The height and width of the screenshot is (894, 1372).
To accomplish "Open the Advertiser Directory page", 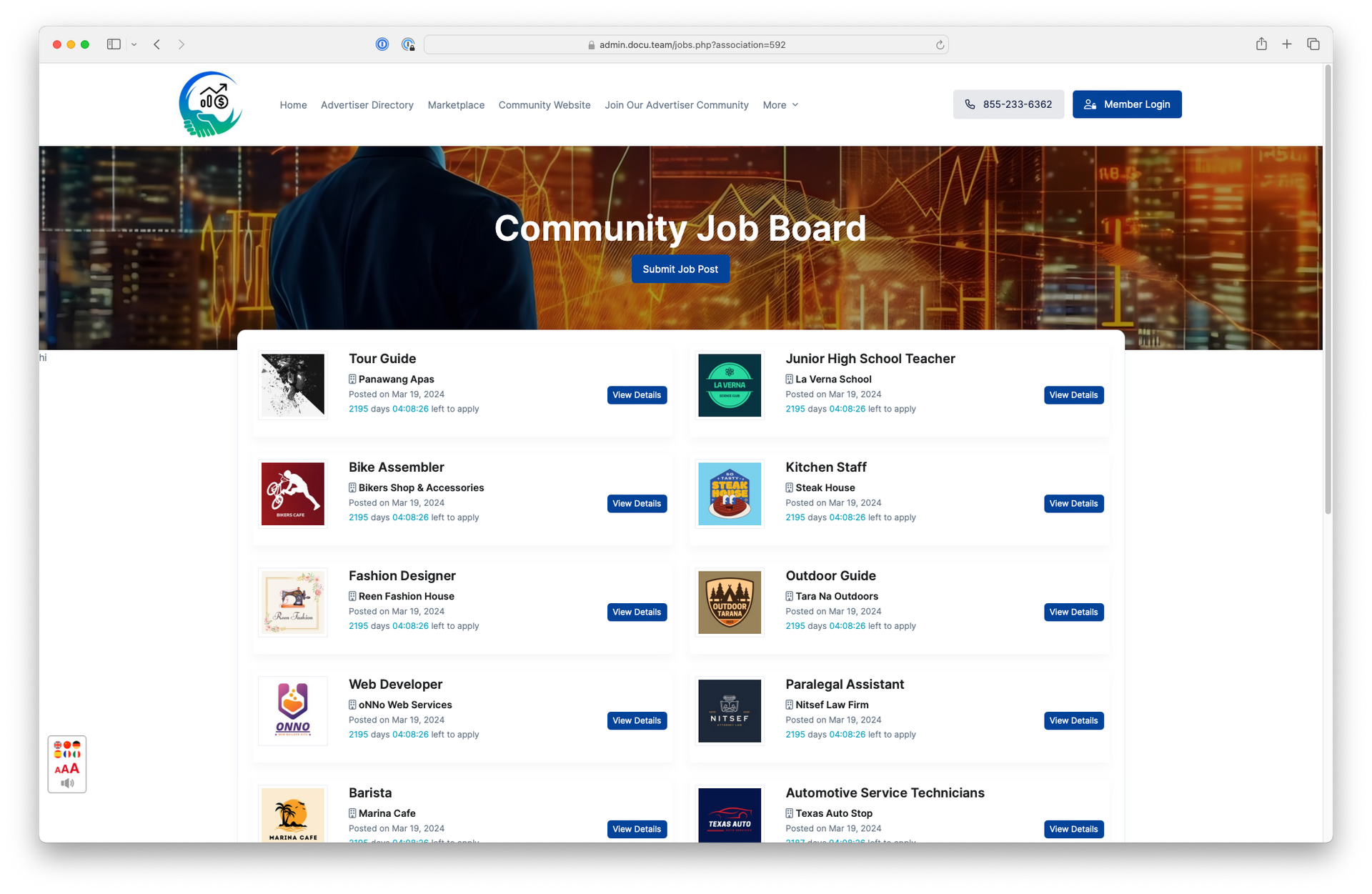I will pos(367,104).
